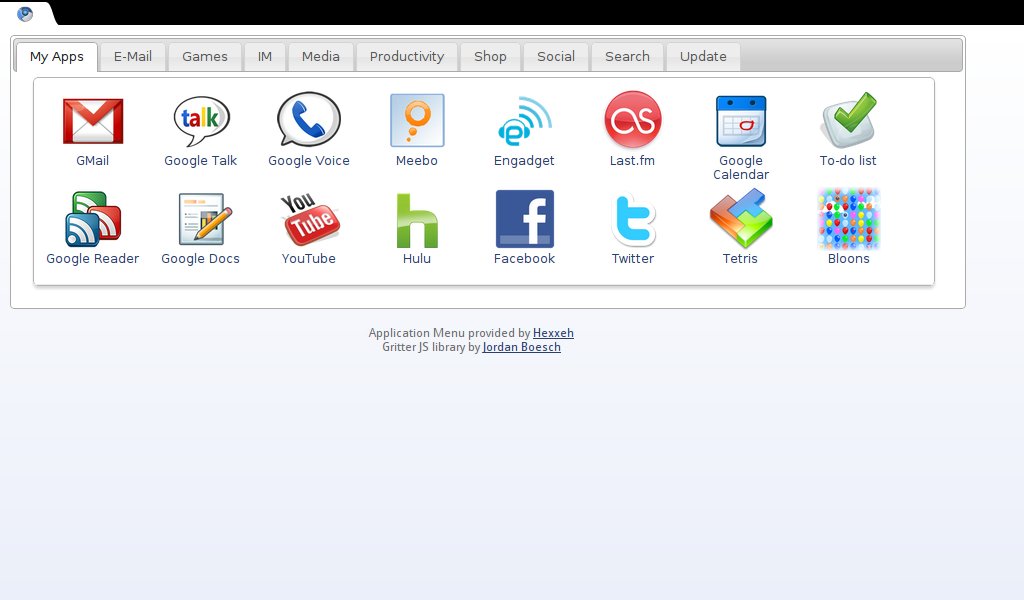The width and height of the screenshot is (1024, 600).
Task: Click the Tetris text label
Action: click(x=740, y=259)
